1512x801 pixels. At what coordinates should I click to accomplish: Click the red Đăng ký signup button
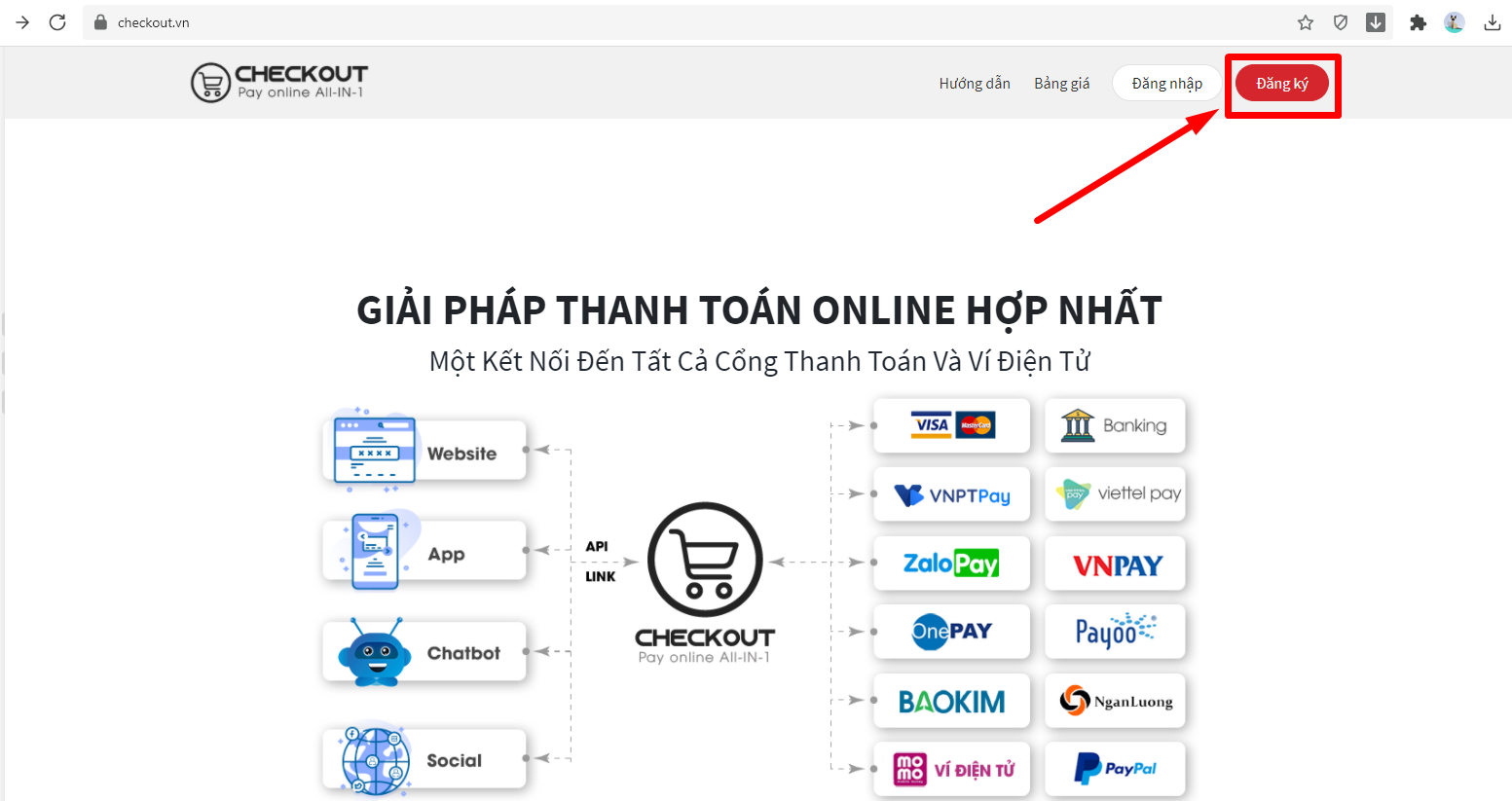pos(1282,84)
